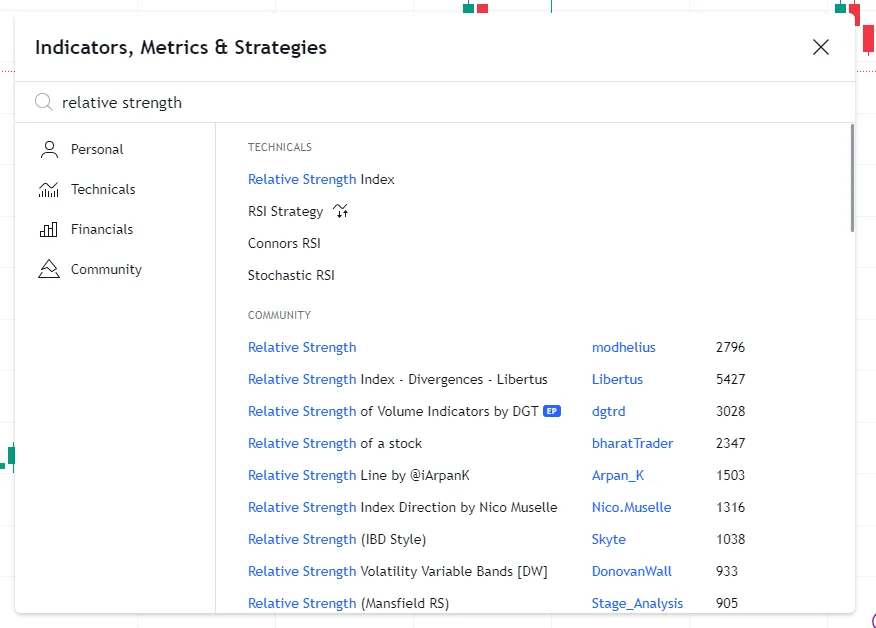This screenshot has height=628, width=876.
Task: Add the Relative Strength Index indicator
Action: [x=321, y=180]
